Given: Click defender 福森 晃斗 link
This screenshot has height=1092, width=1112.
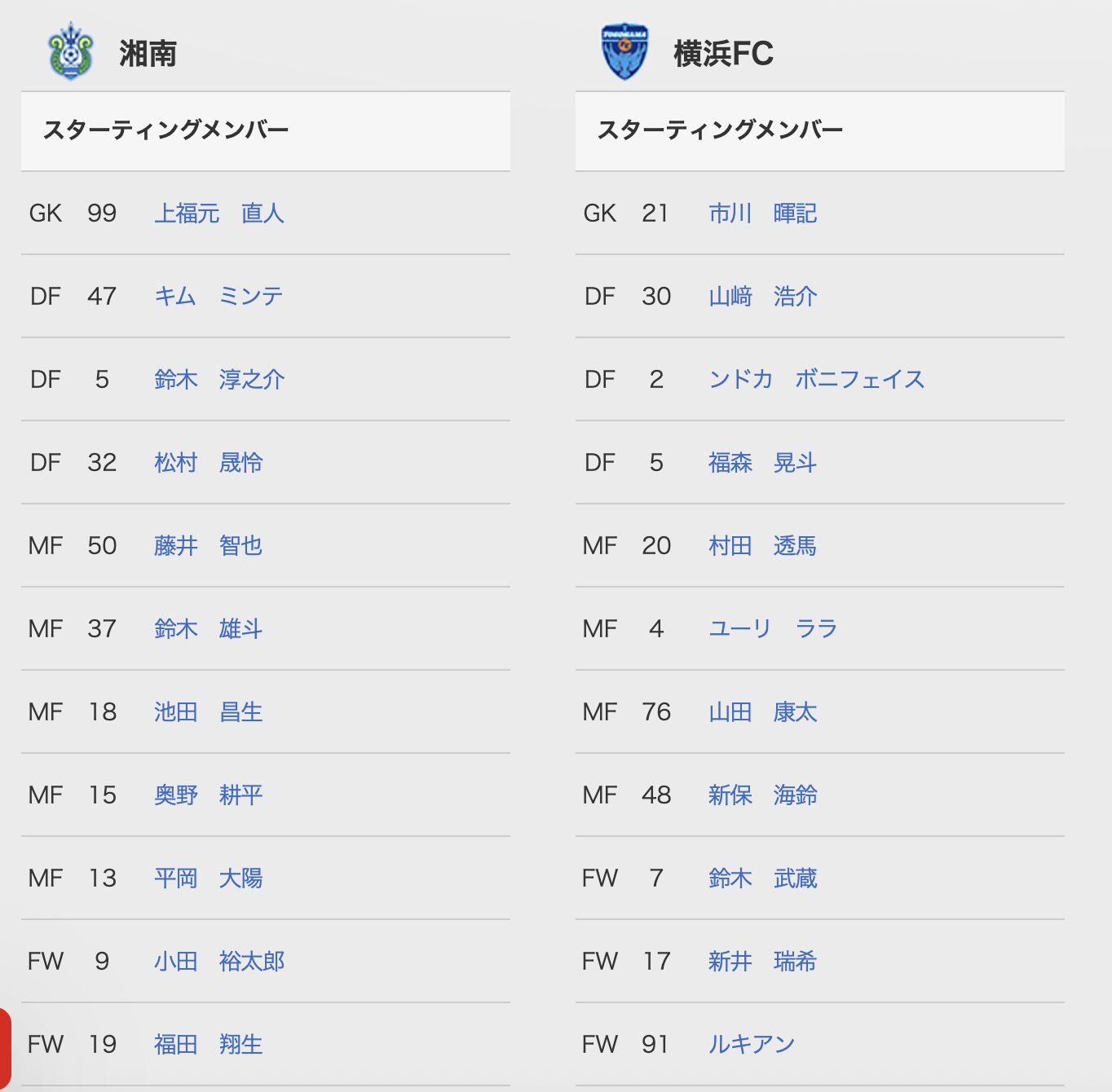Looking at the screenshot, I should (x=763, y=463).
